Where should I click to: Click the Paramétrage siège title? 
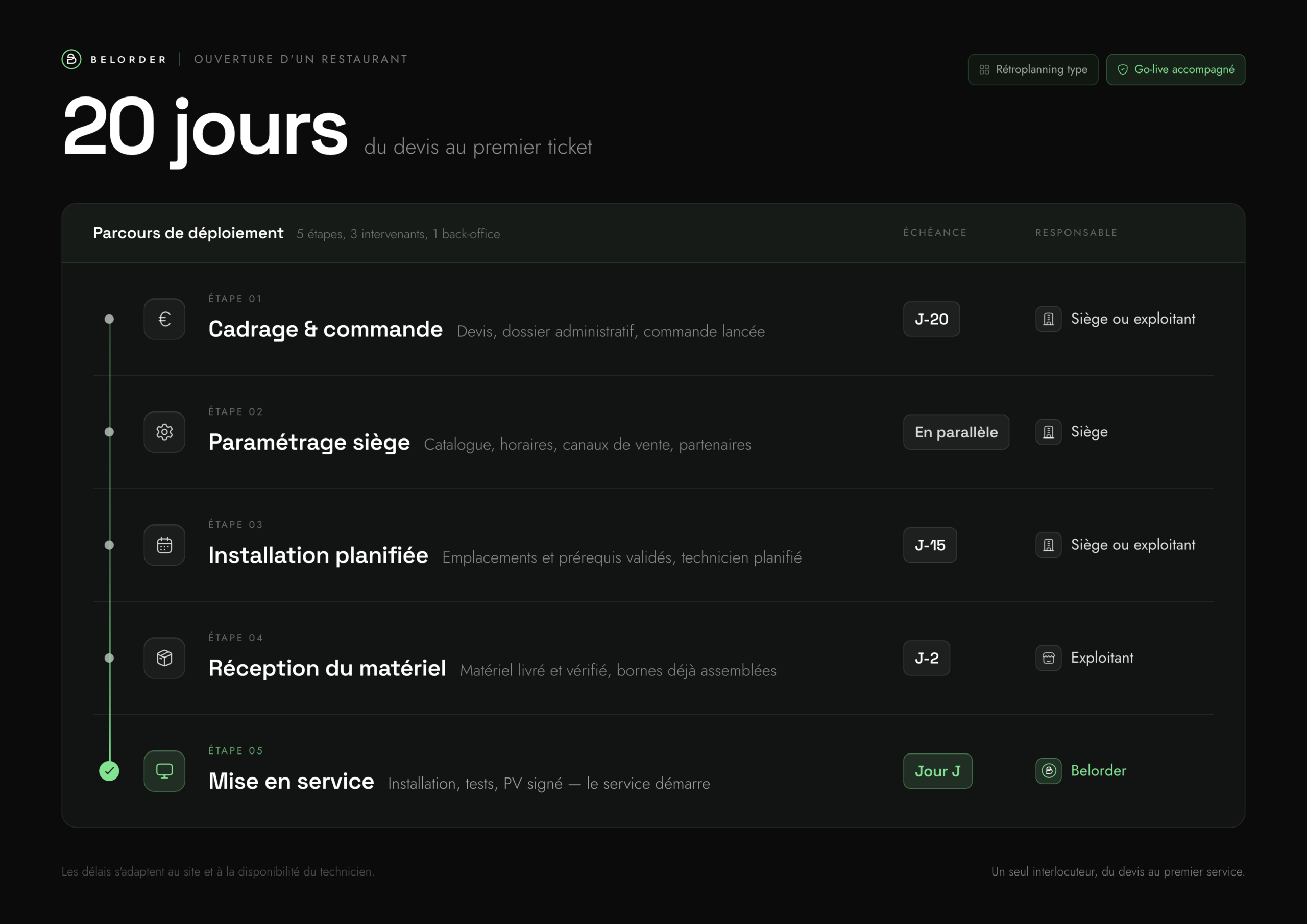(309, 443)
